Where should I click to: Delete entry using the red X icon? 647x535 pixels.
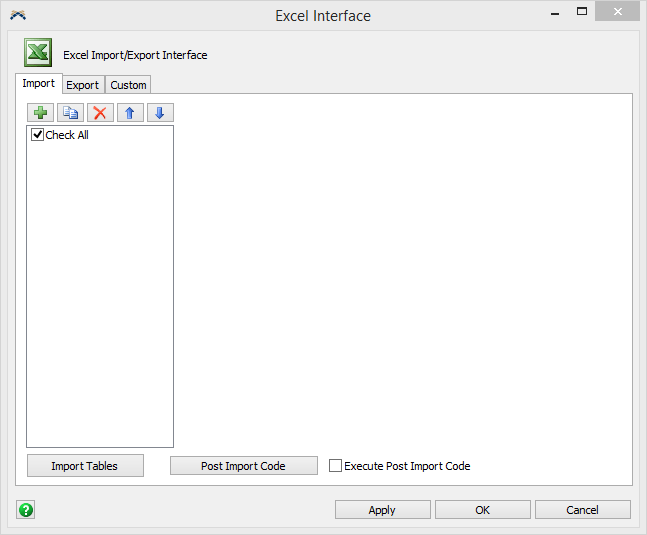click(x=100, y=113)
